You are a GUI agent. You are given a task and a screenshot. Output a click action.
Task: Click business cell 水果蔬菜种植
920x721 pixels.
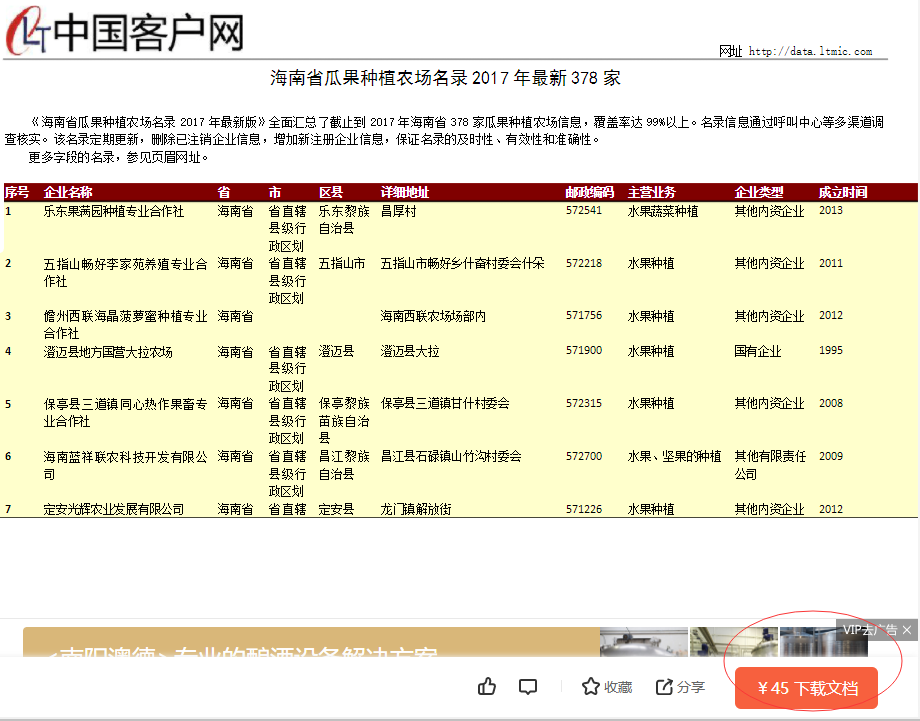663,211
